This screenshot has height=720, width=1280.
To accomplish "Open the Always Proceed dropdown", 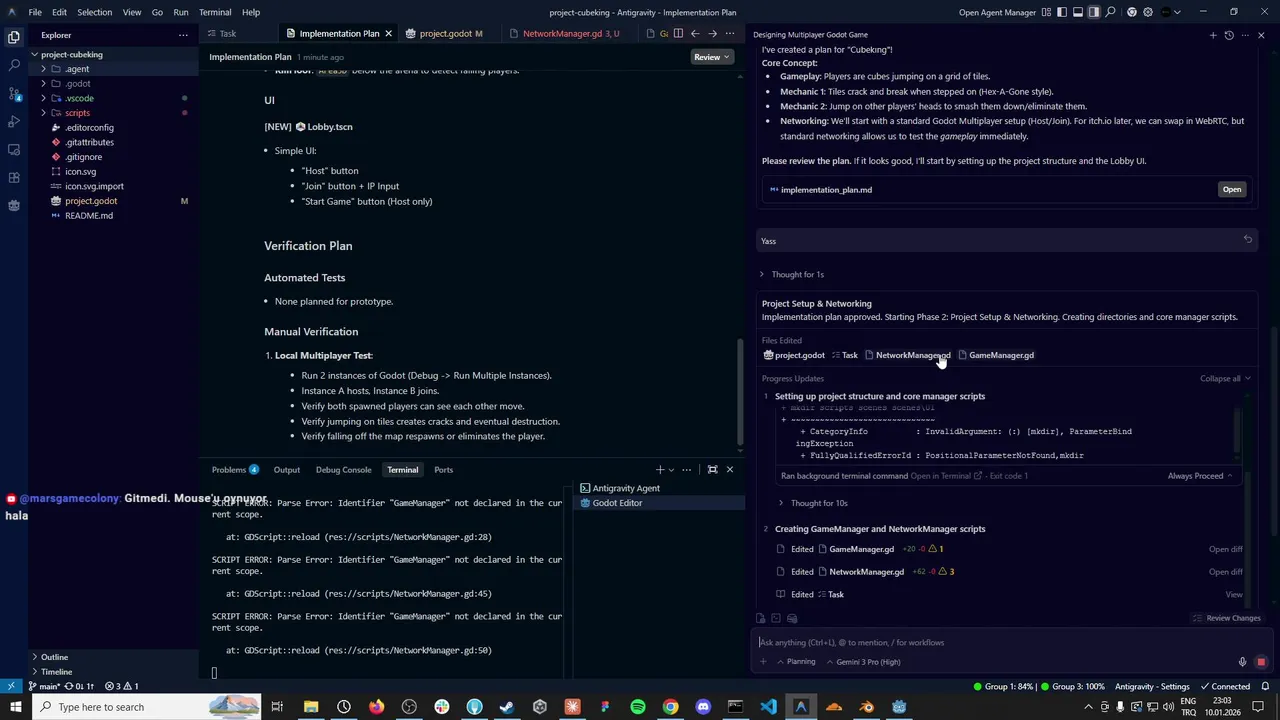I will click(x=1200, y=476).
